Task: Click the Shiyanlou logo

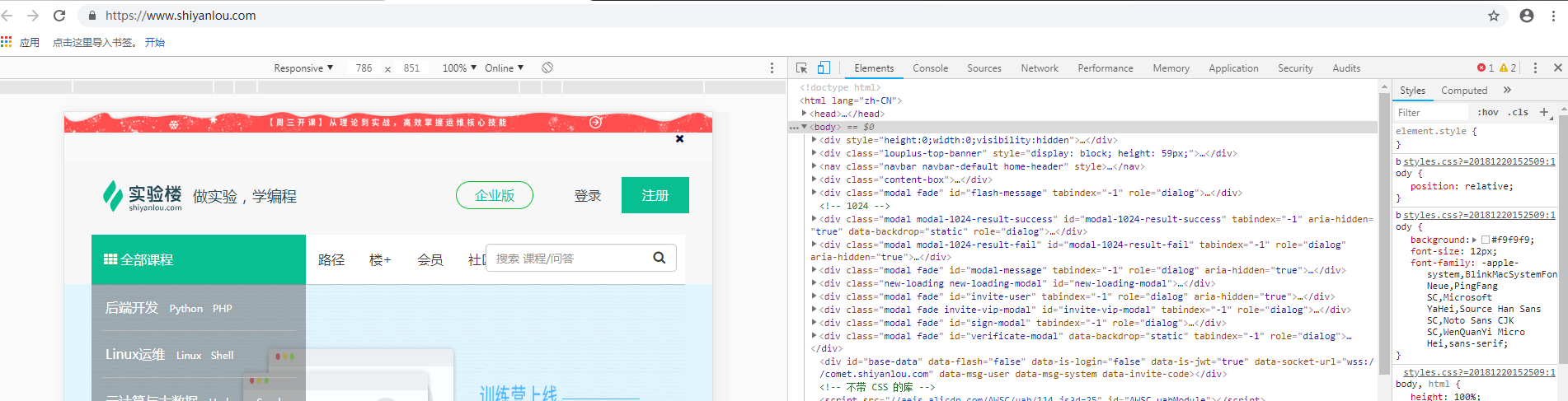Action: (142, 196)
